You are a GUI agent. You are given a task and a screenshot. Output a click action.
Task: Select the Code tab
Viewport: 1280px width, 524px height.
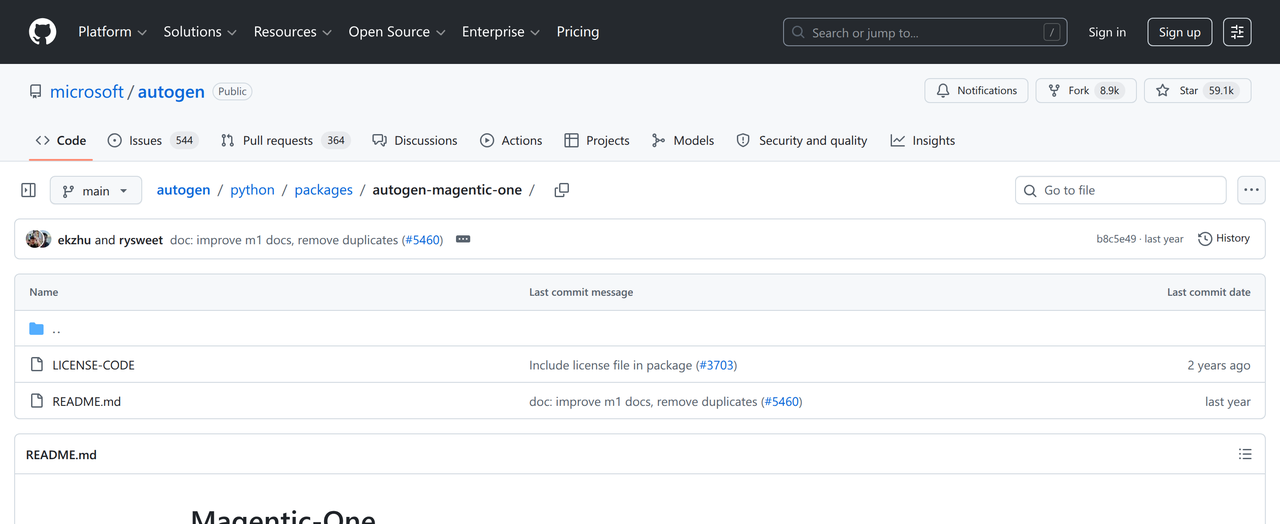click(61, 141)
